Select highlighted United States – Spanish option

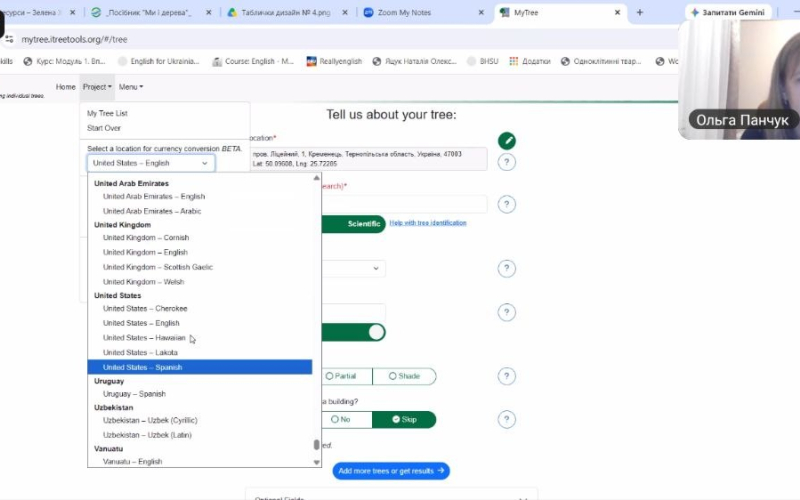coord(199,367)
